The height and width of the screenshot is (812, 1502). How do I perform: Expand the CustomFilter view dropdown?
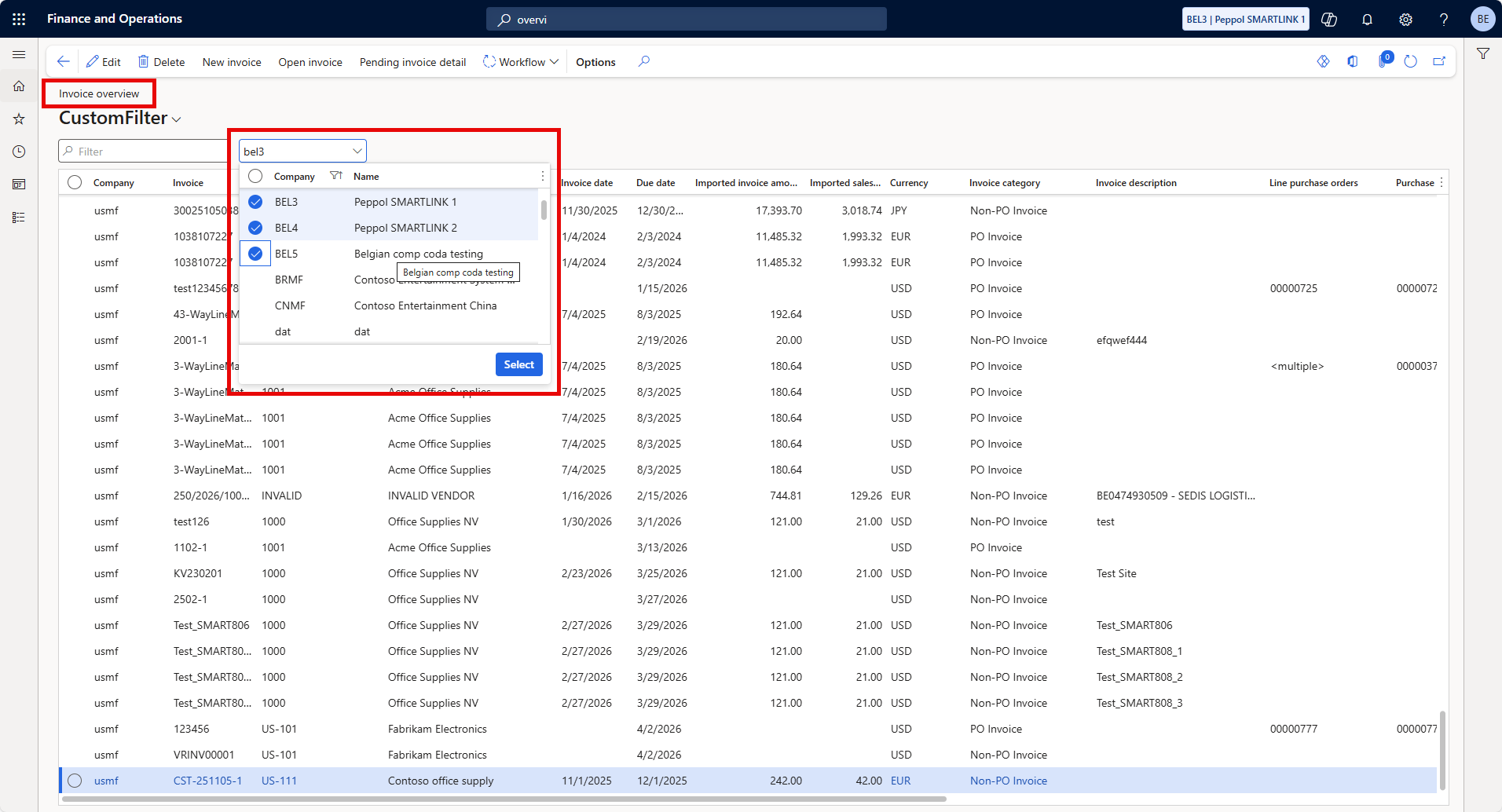point(177,119)
